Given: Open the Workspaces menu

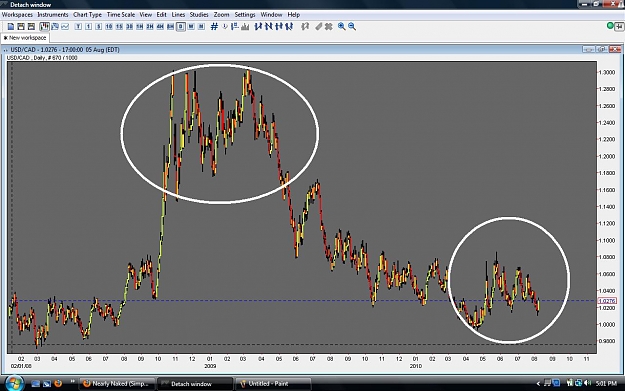Looking at the screenshot, I should click(17, 15).
